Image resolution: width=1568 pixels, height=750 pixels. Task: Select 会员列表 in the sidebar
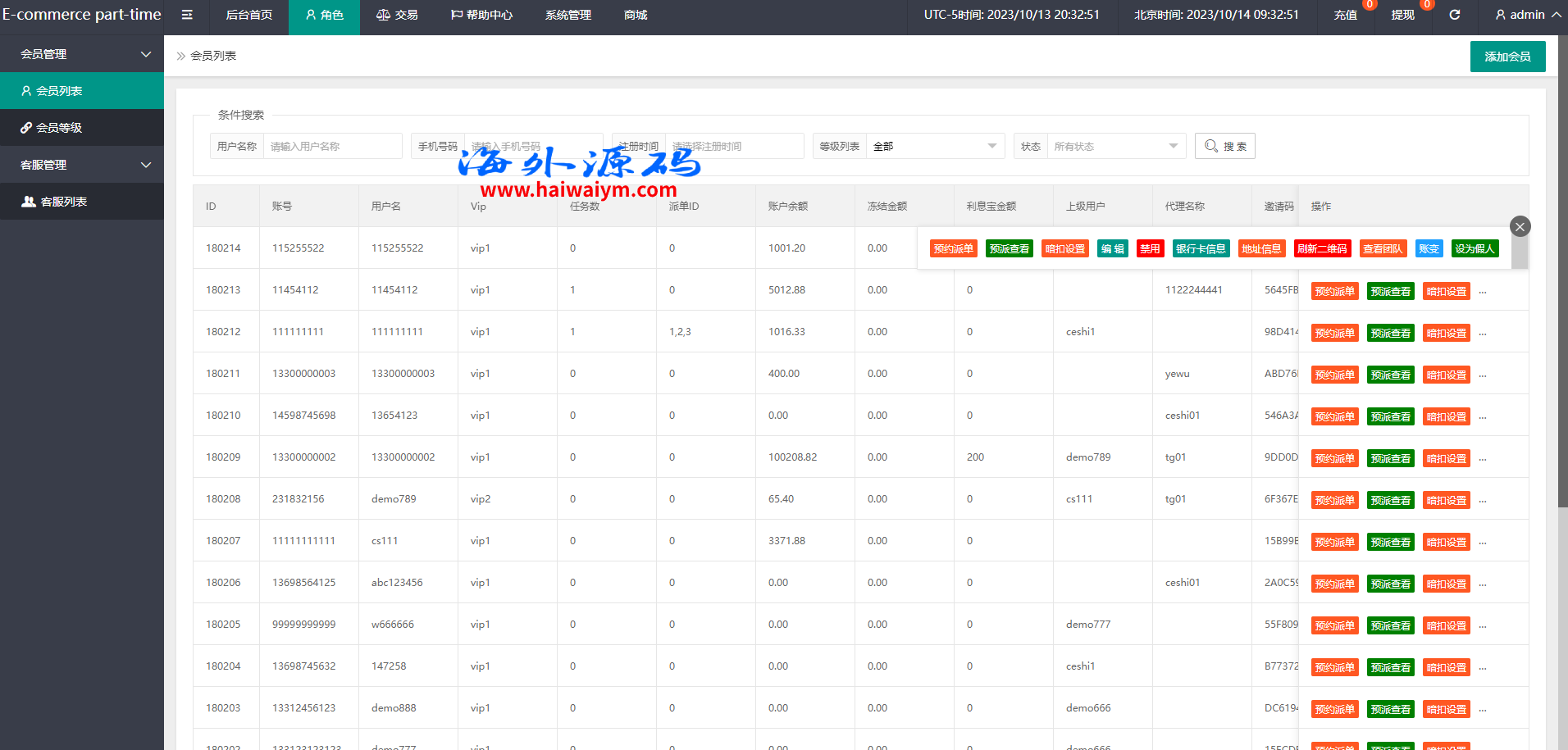(x=58, y=91)
